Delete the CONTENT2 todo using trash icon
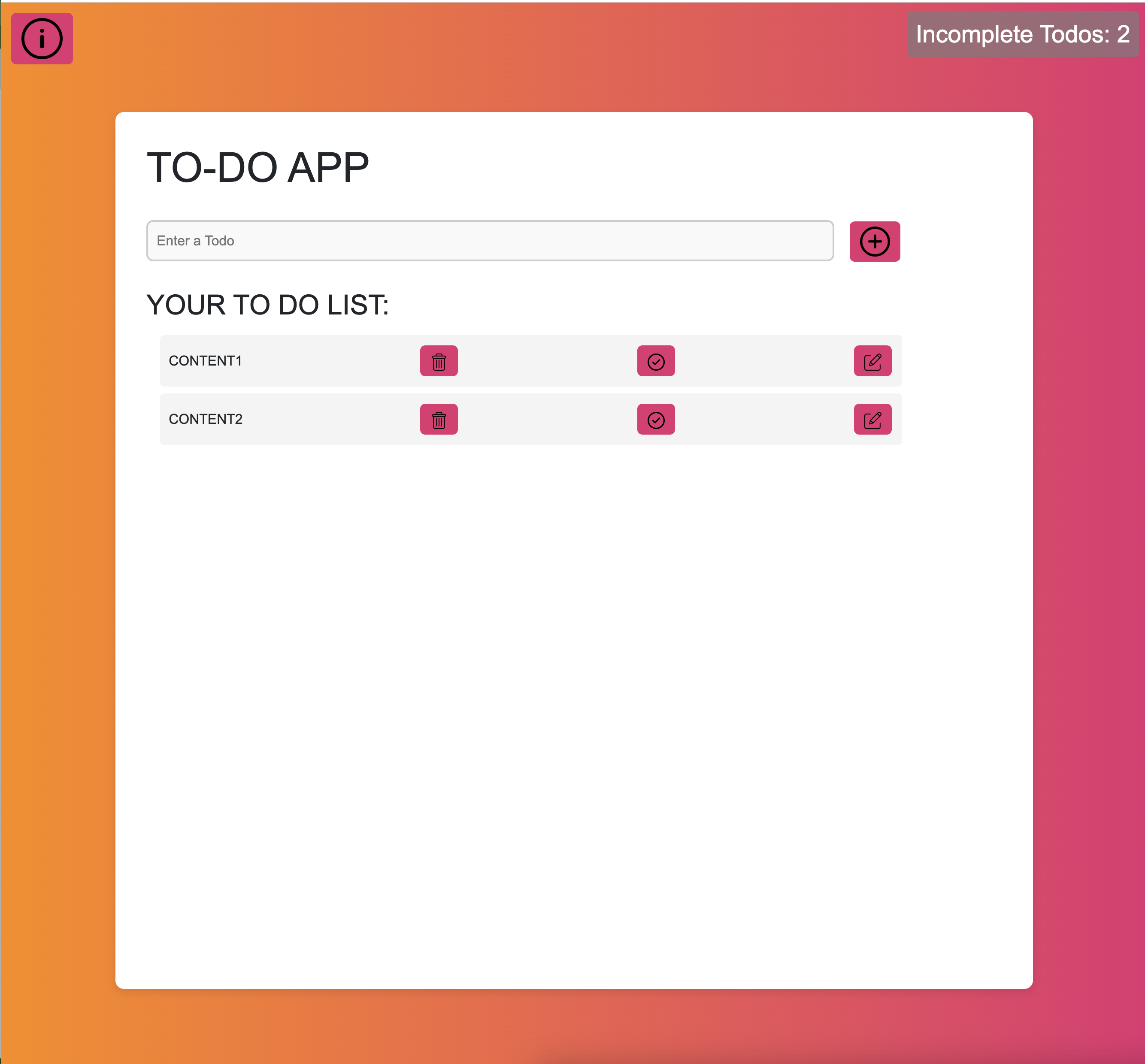 point(439,419)
